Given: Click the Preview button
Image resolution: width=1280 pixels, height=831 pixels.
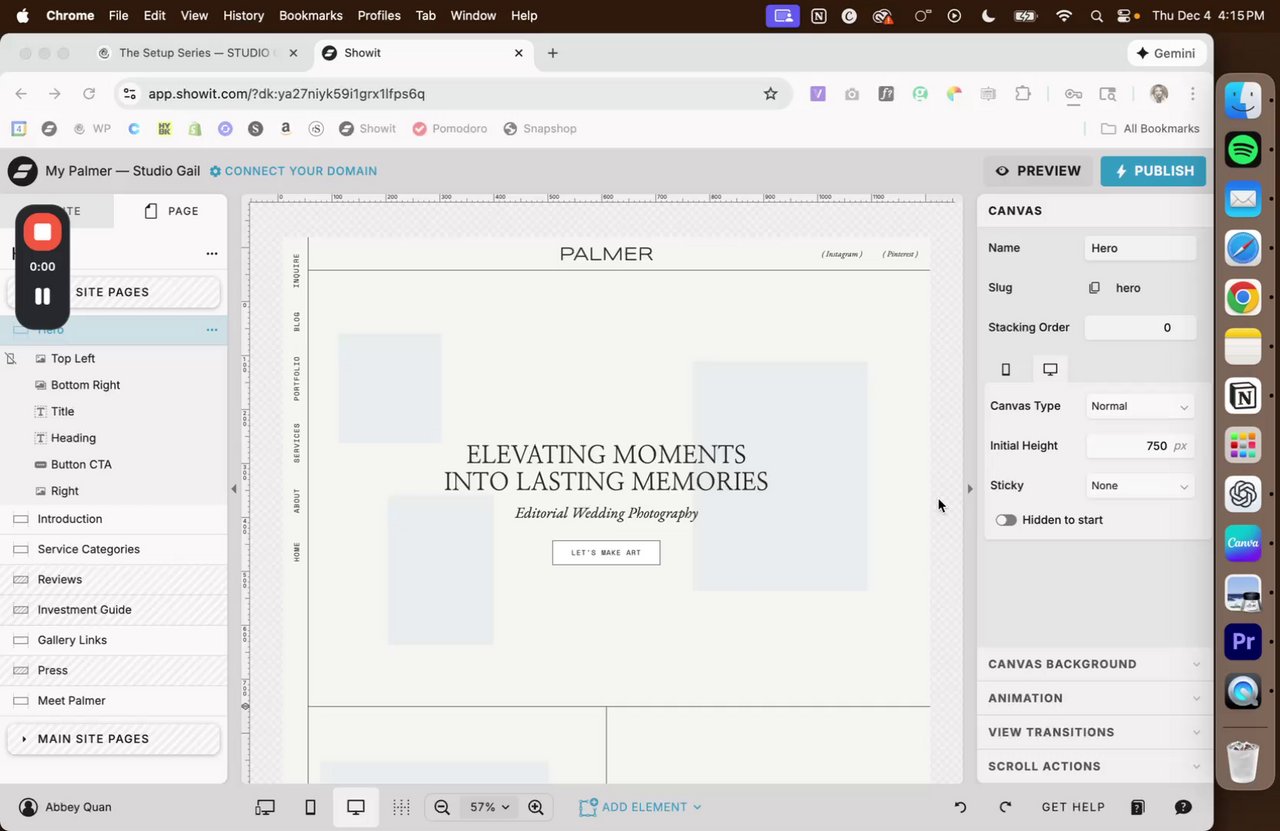Looking at the screenshot, I should tap(1038, 171).
